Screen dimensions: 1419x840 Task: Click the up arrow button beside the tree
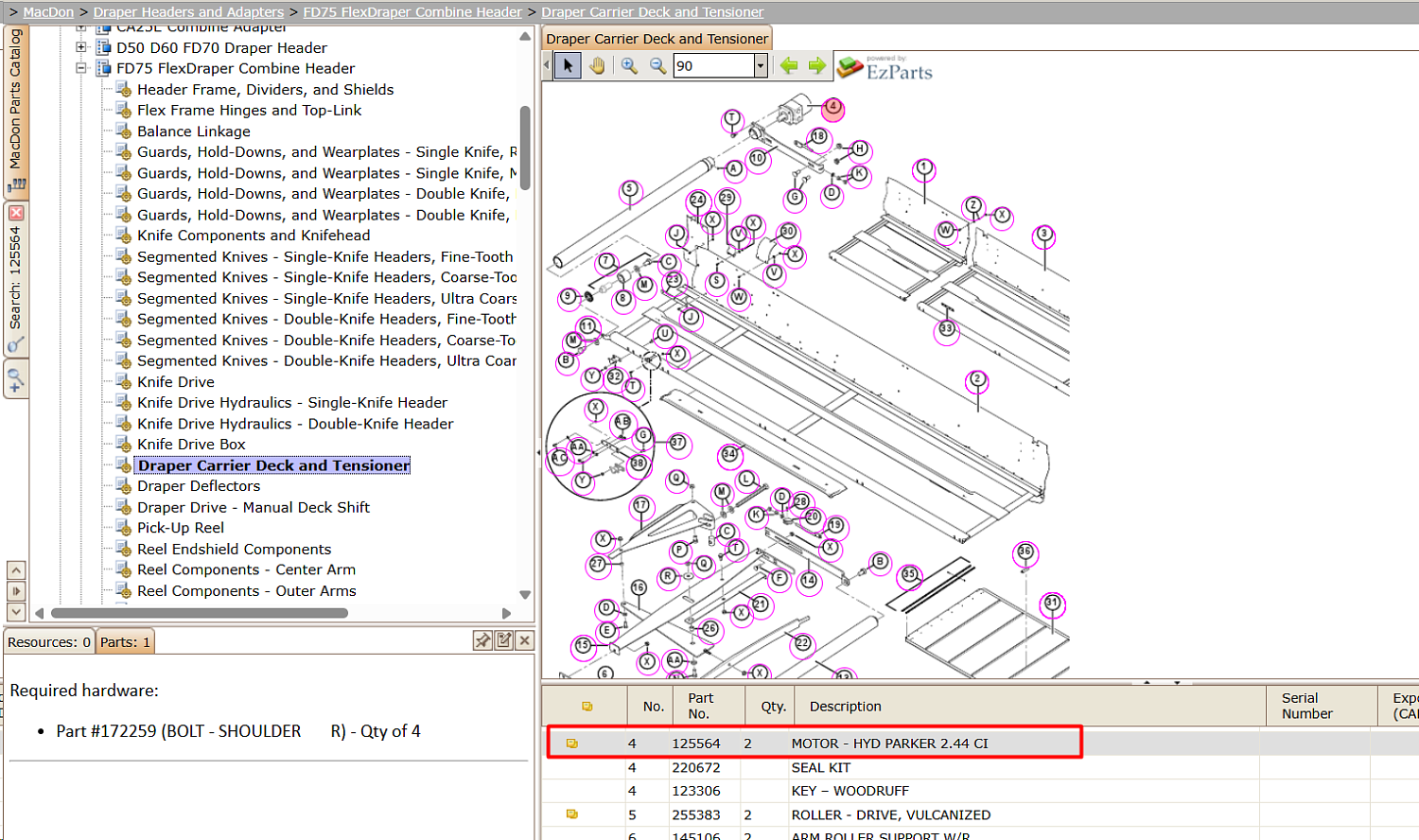tap(16, 570)
